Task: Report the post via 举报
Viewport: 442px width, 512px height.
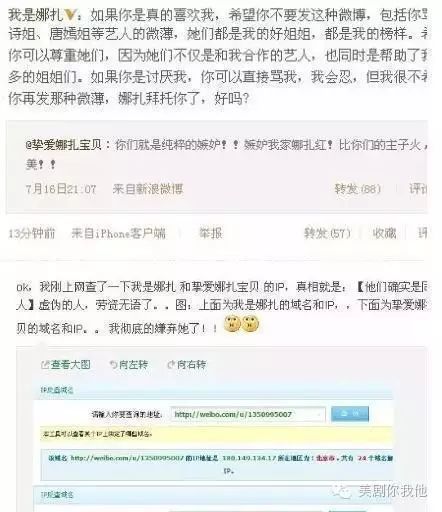Action: [x=210, y=233]
